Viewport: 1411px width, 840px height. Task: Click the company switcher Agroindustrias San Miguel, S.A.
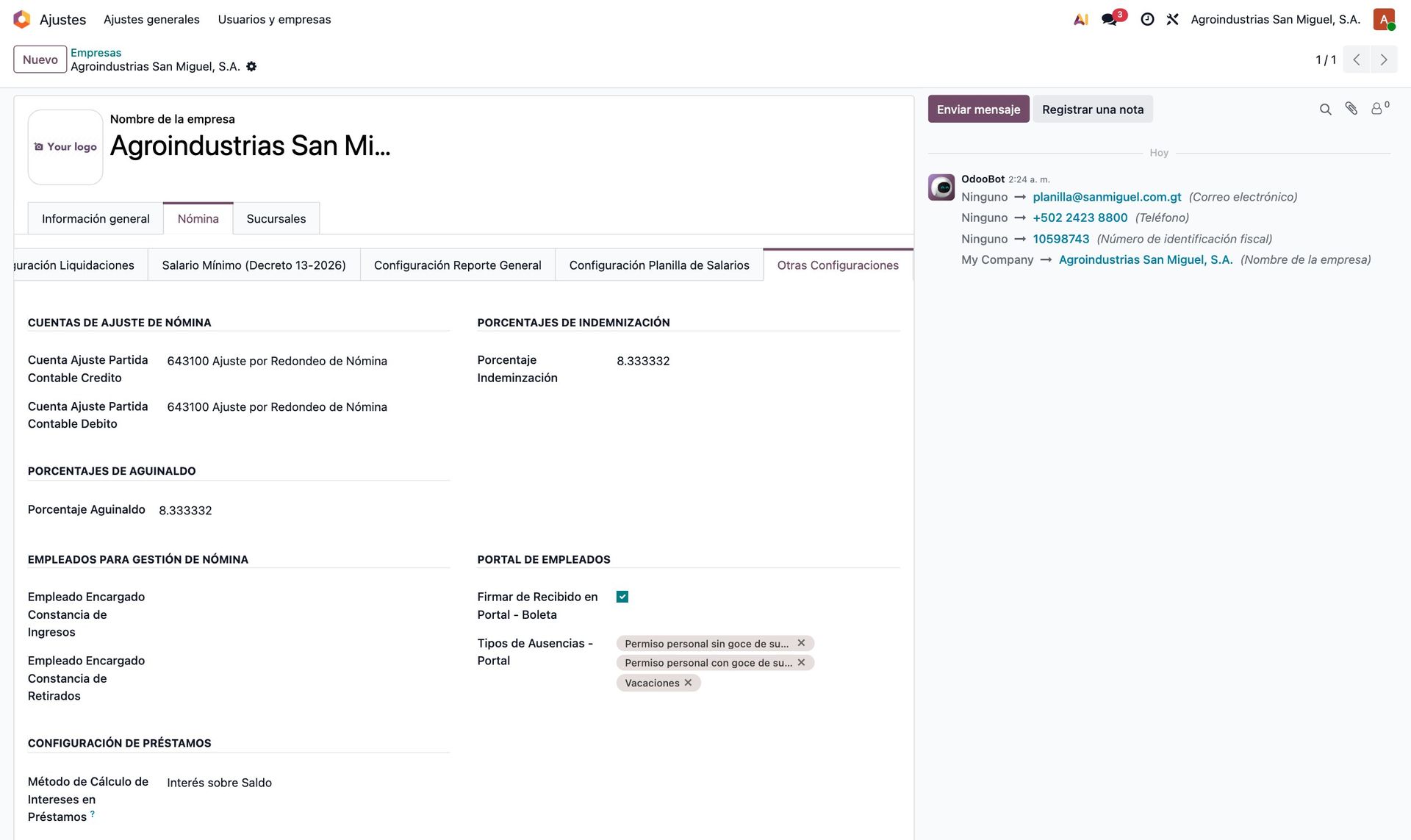click(1275, 19)
